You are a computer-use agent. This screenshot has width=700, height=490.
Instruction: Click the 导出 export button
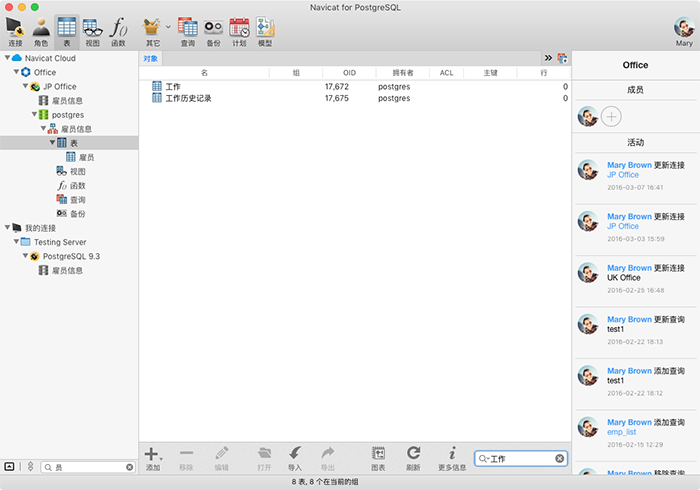(x=328, y=459)
